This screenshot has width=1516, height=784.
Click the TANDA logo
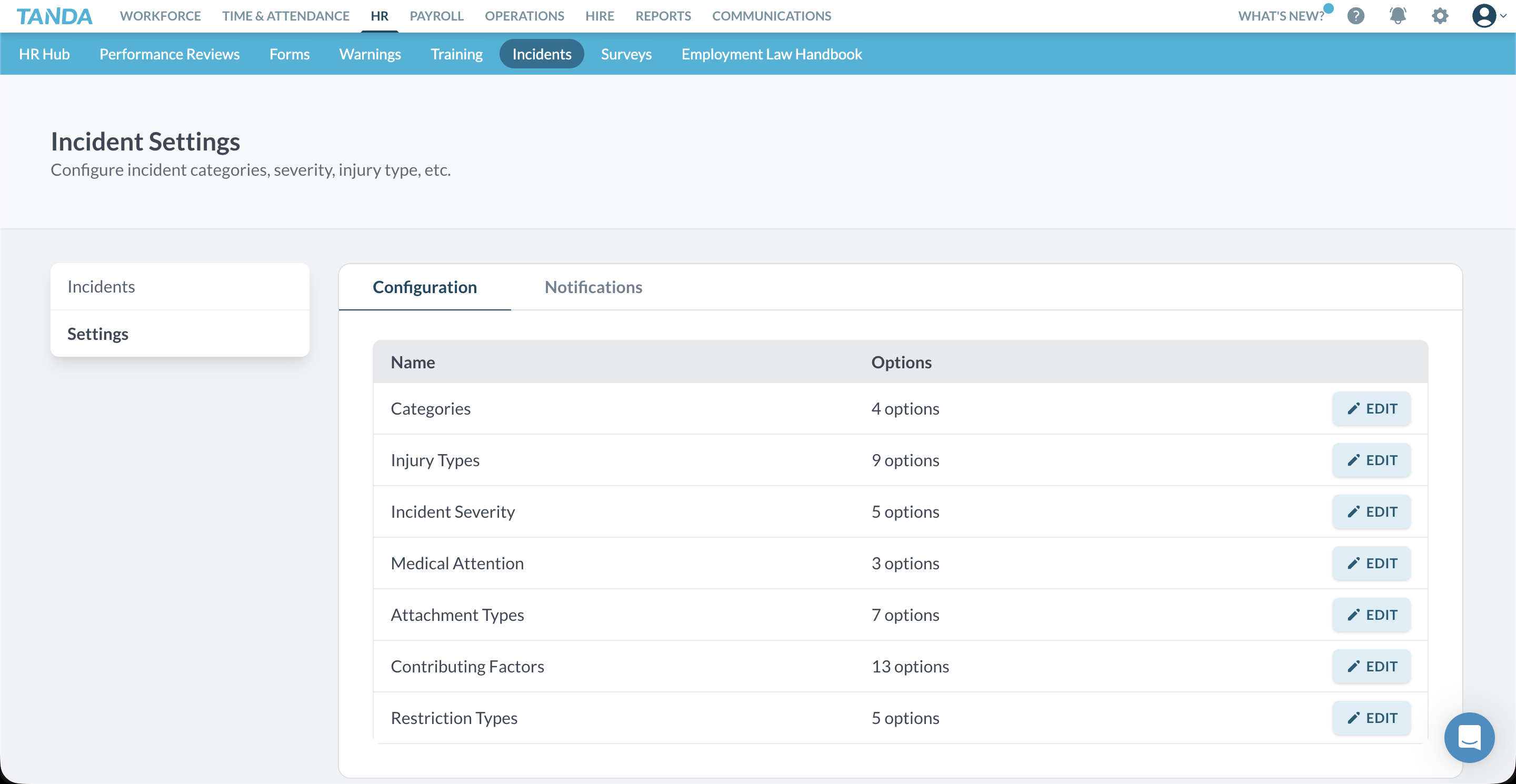tap(54, 16)
